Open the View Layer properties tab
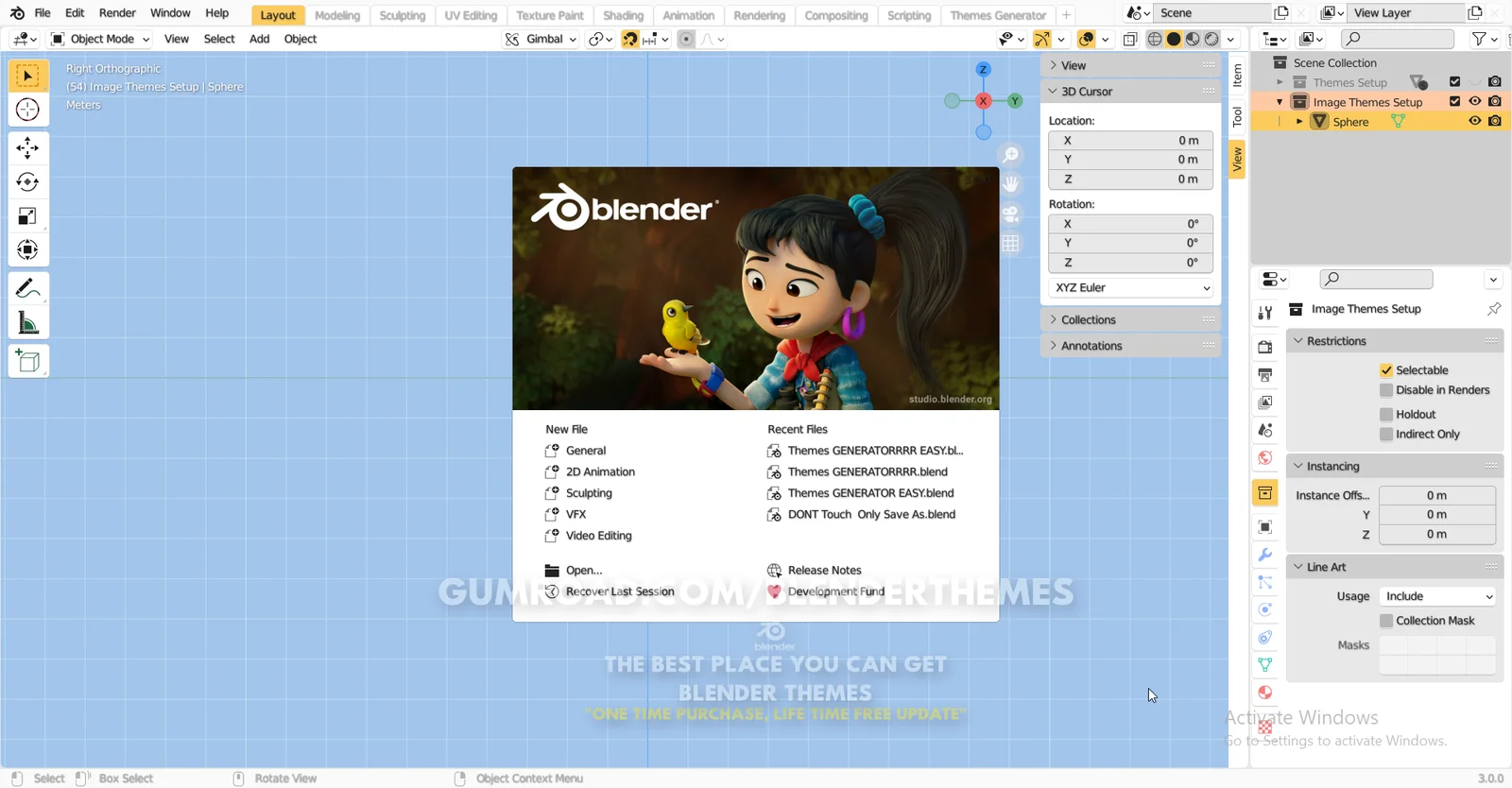Viewport: 1512px width, 788px height. point(1265,403)
